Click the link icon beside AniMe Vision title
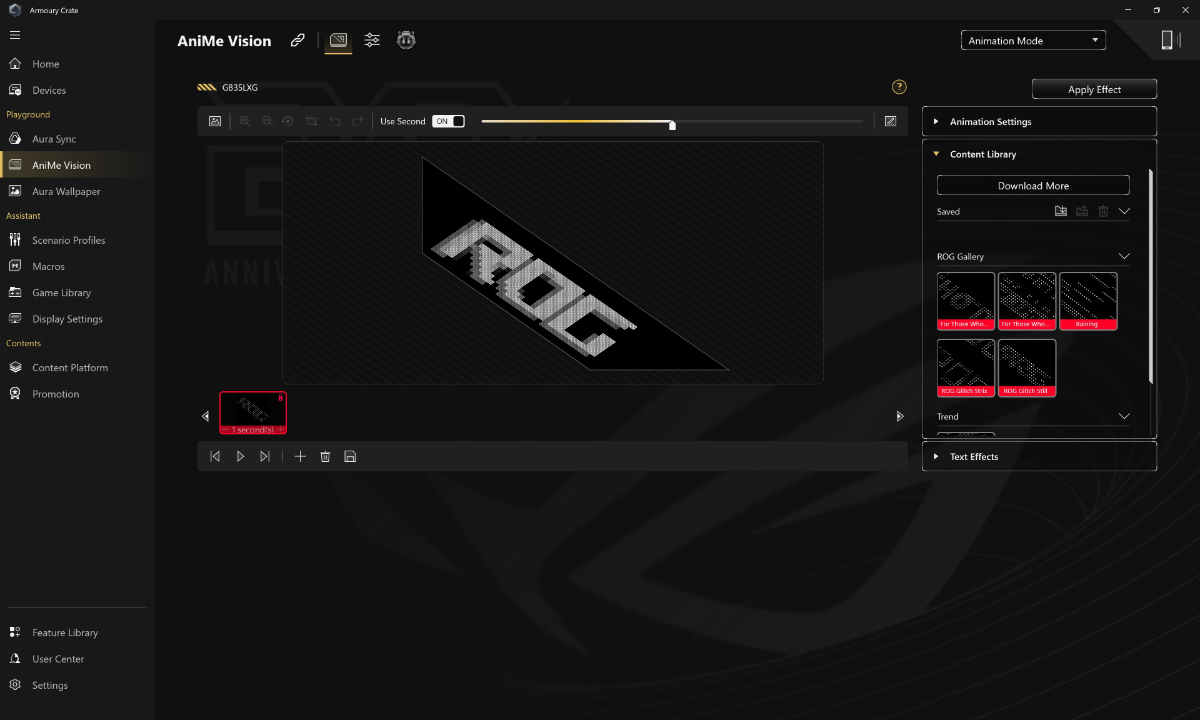 (297, 40)
